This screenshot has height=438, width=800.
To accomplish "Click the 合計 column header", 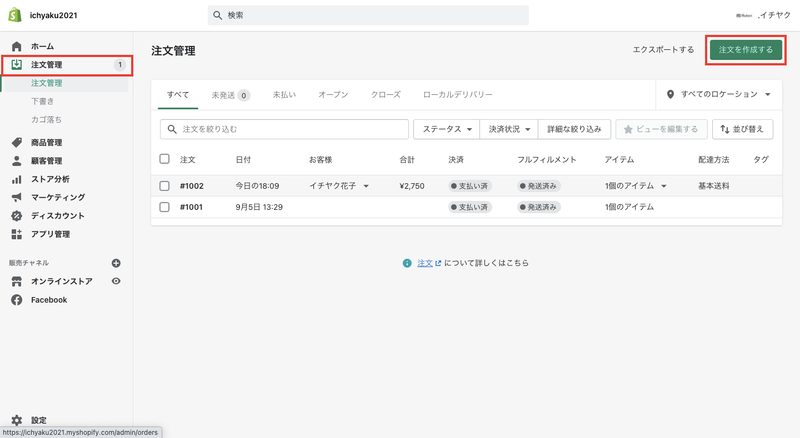I will coord(407,159).
